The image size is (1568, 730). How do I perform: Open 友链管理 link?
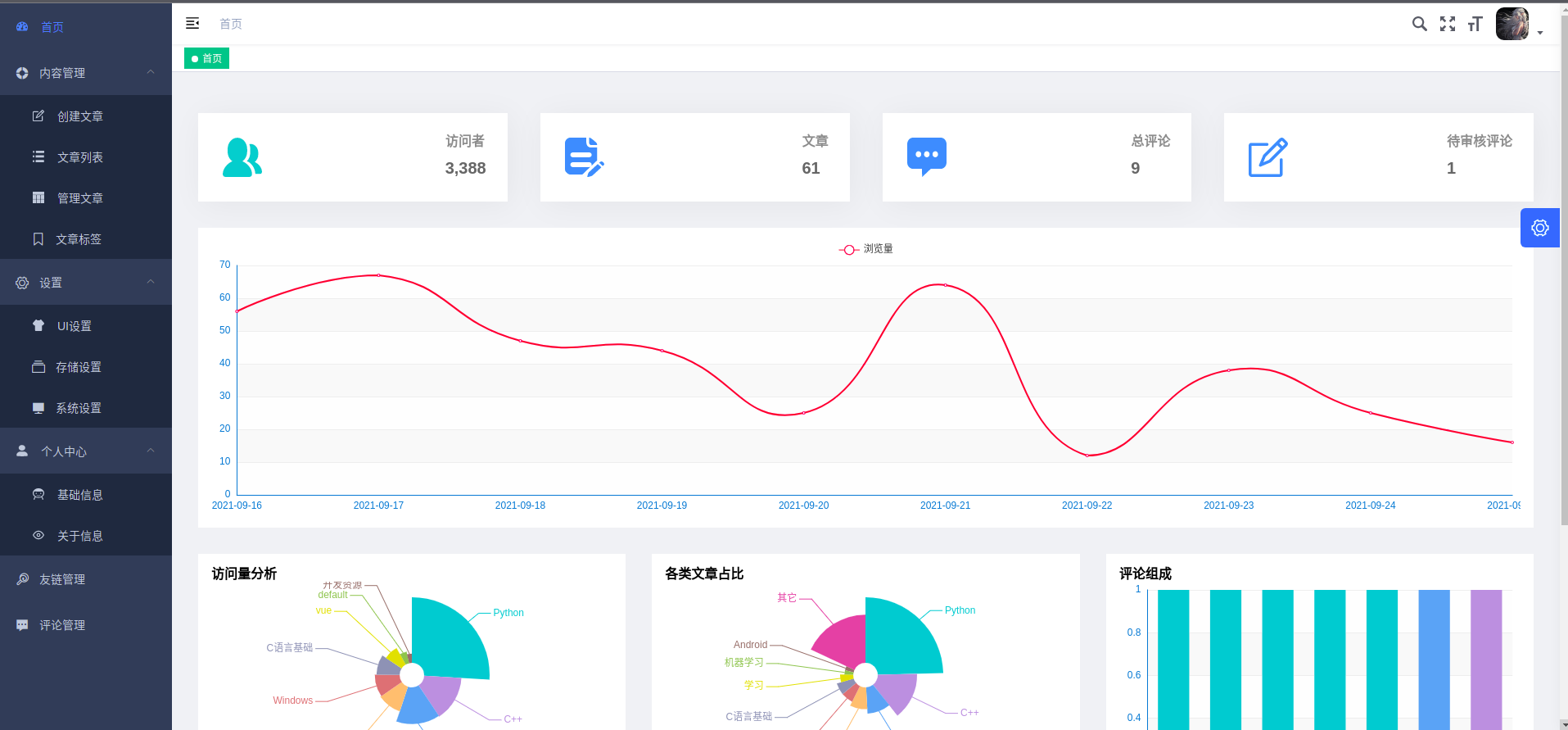[x=86, y=579]
